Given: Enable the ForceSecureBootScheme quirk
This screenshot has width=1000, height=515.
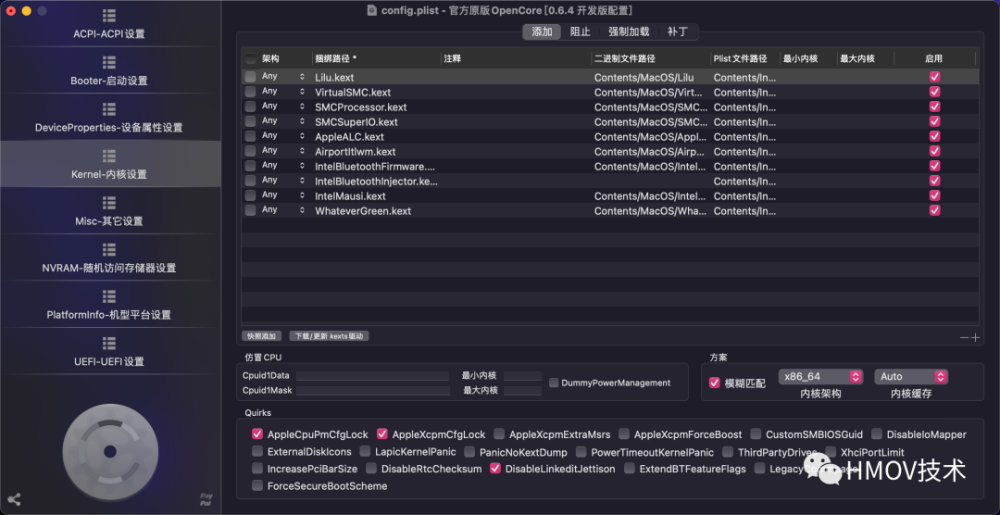Looking at the screenshot, I should [x=257, y=486].
